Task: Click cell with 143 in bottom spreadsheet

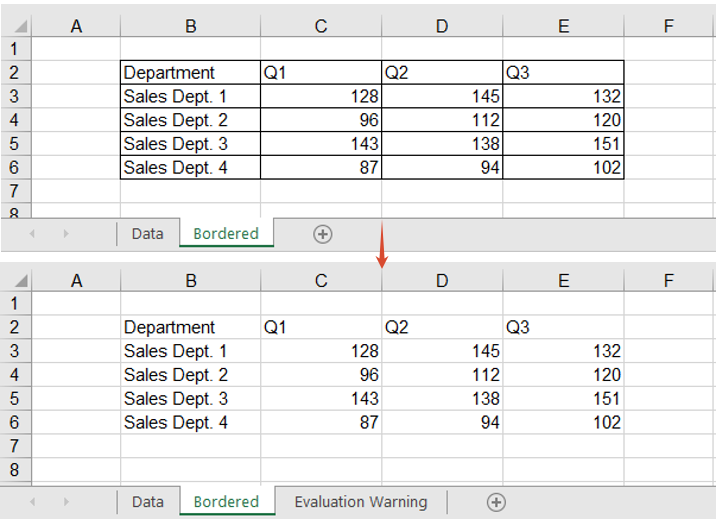Action: pyautogui.click(x=321, y=398)
